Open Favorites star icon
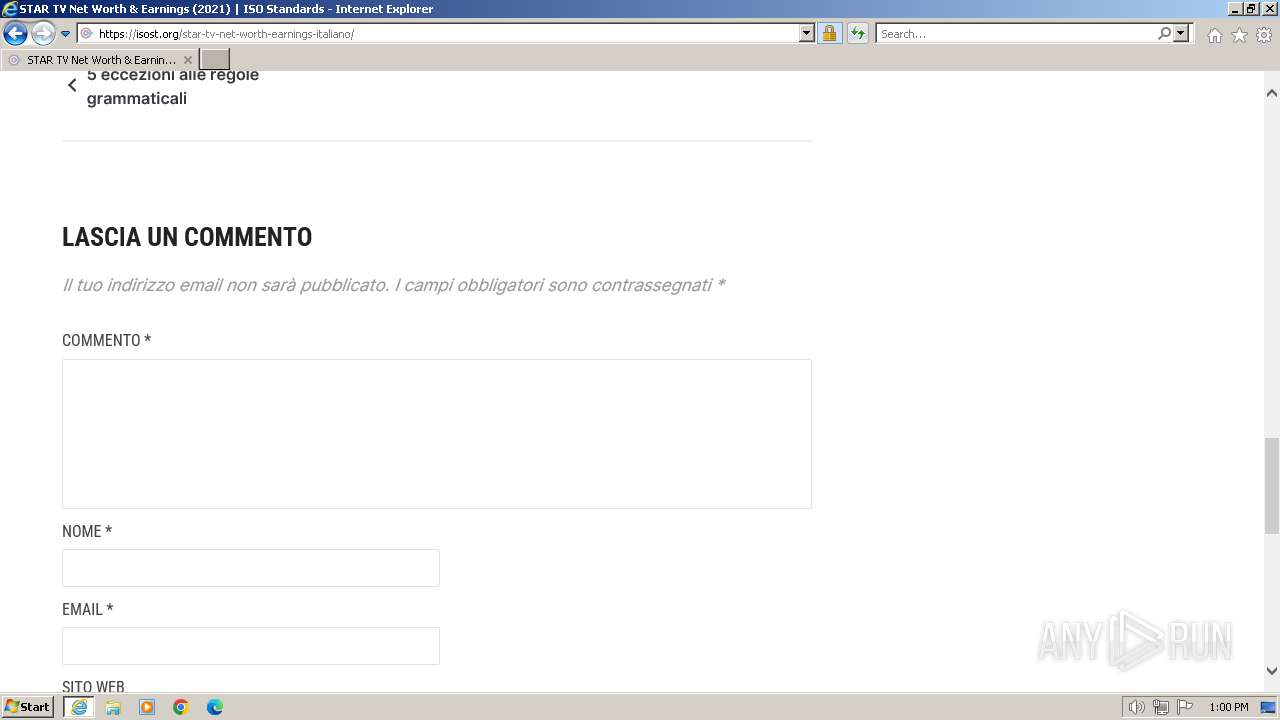Image resolution: width=1280 pixels, height=720 pixels. (x=1239, y=35)
